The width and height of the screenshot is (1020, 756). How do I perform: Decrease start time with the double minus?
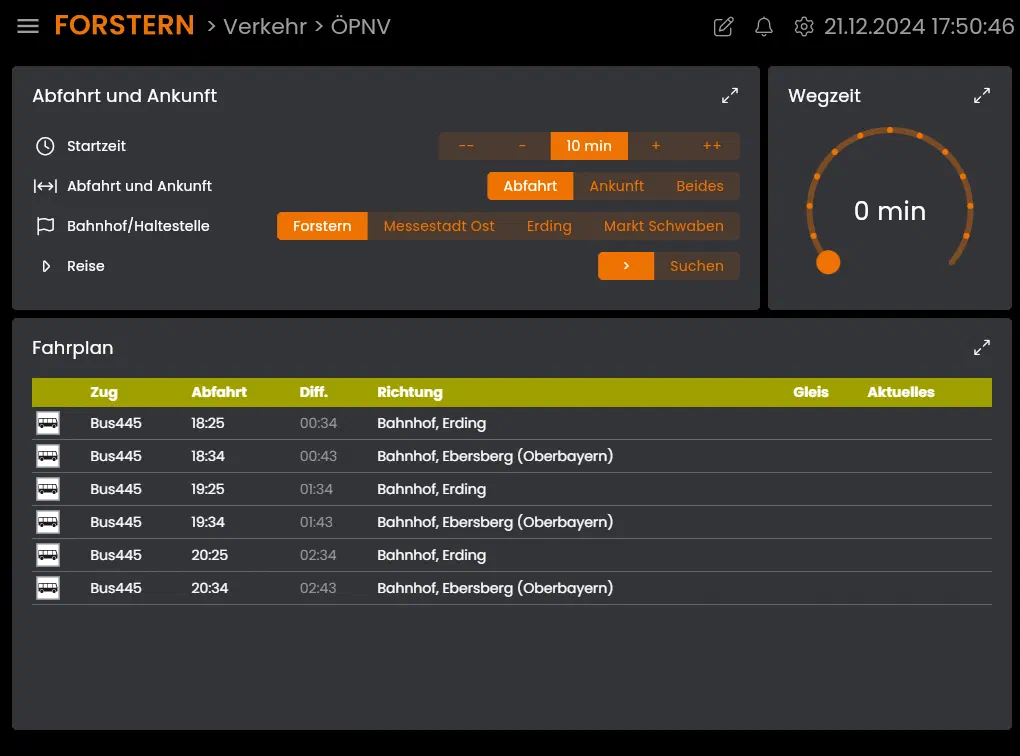pyautogui.click(x=466, y=146)
